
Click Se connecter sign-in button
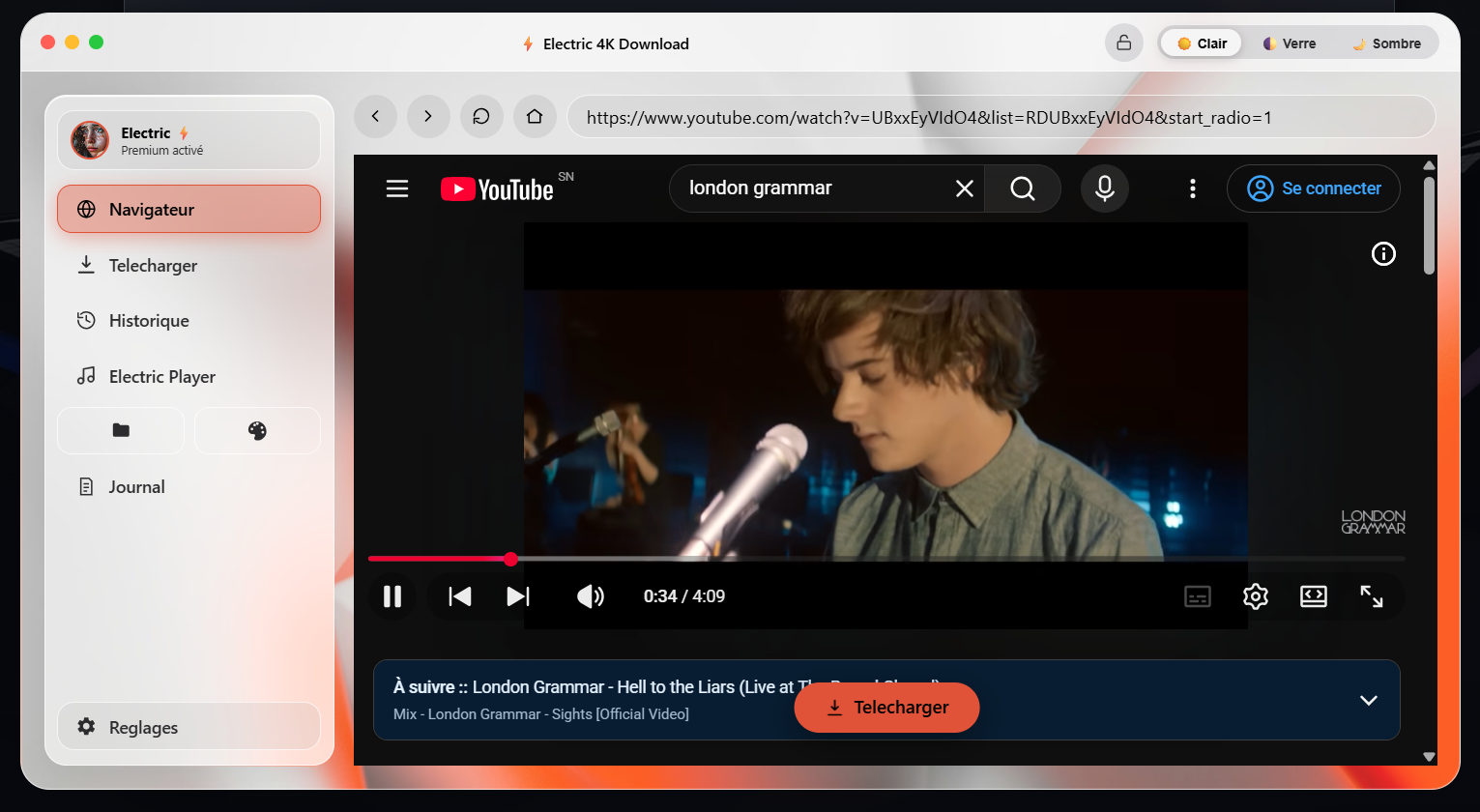pos(1314,188)
